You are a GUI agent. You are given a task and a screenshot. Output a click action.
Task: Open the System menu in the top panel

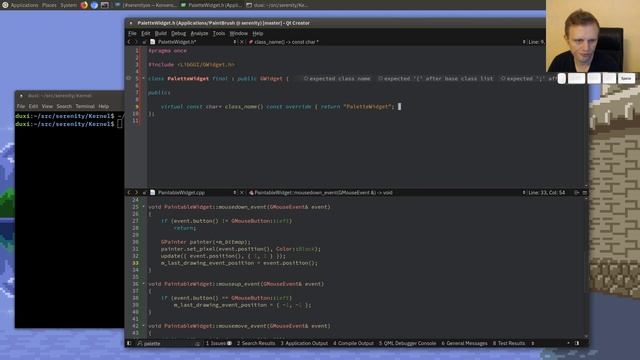(68, 5)
